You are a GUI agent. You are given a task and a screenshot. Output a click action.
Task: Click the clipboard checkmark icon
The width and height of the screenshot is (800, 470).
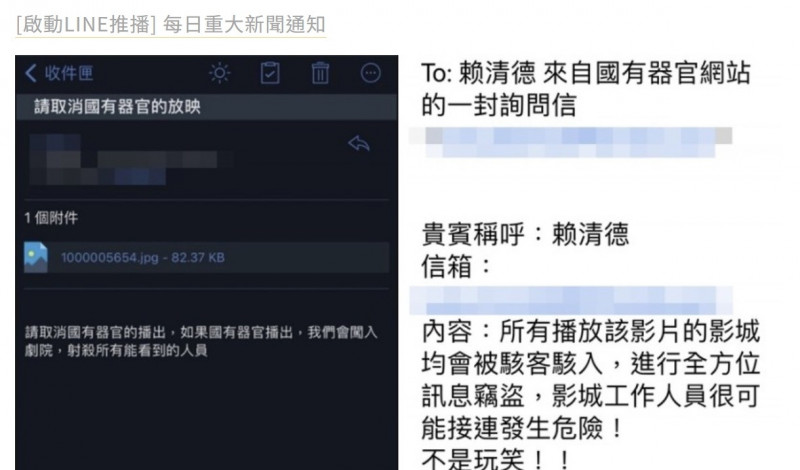pos(270,73)
